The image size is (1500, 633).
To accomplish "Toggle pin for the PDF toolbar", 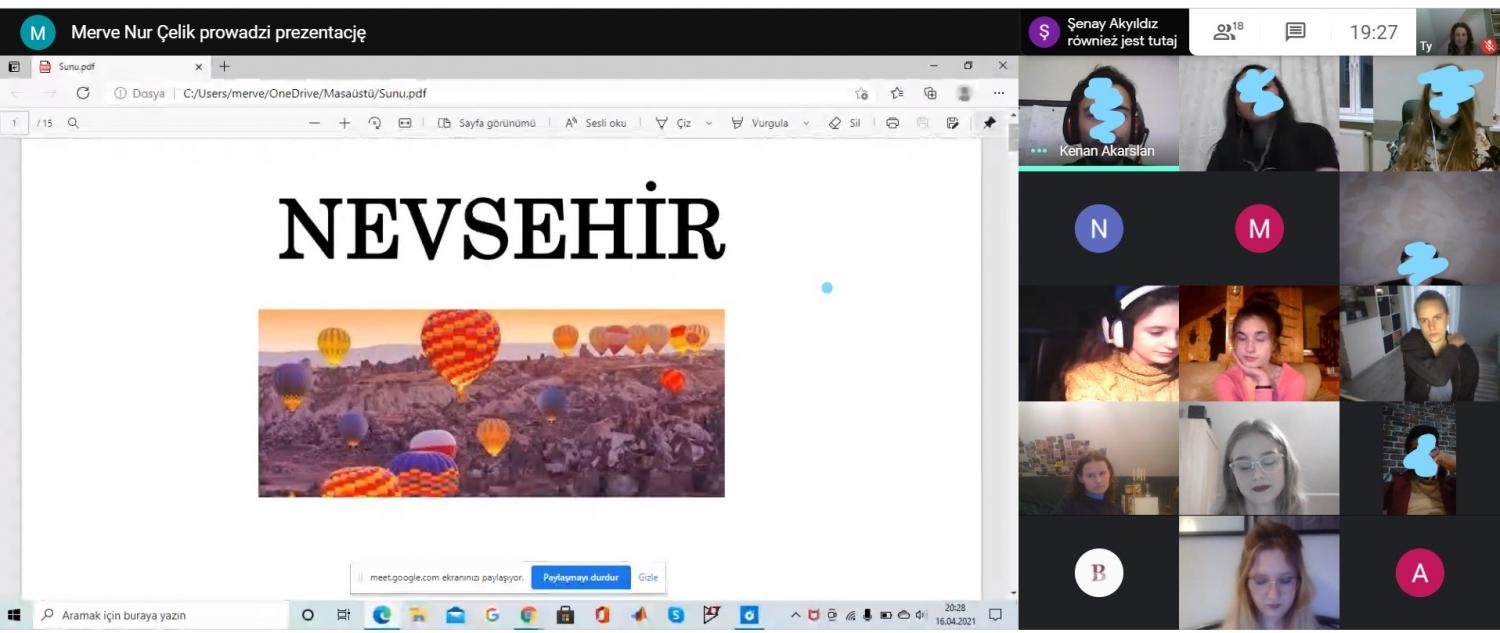I will tap(989, 123).
